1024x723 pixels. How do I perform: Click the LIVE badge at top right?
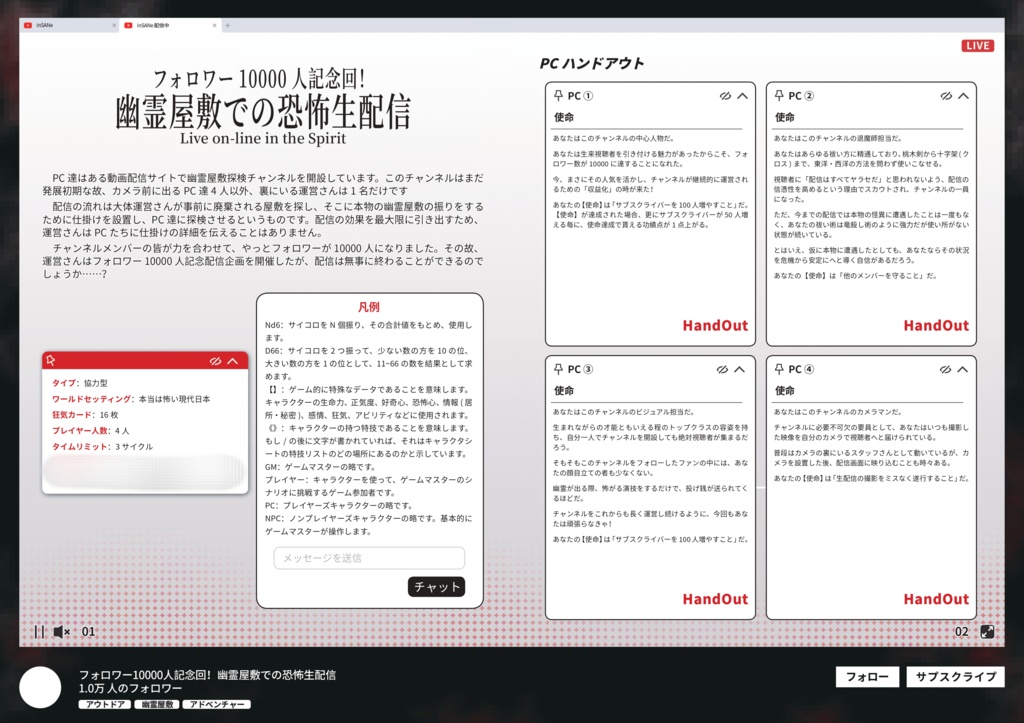pos(977,45)
